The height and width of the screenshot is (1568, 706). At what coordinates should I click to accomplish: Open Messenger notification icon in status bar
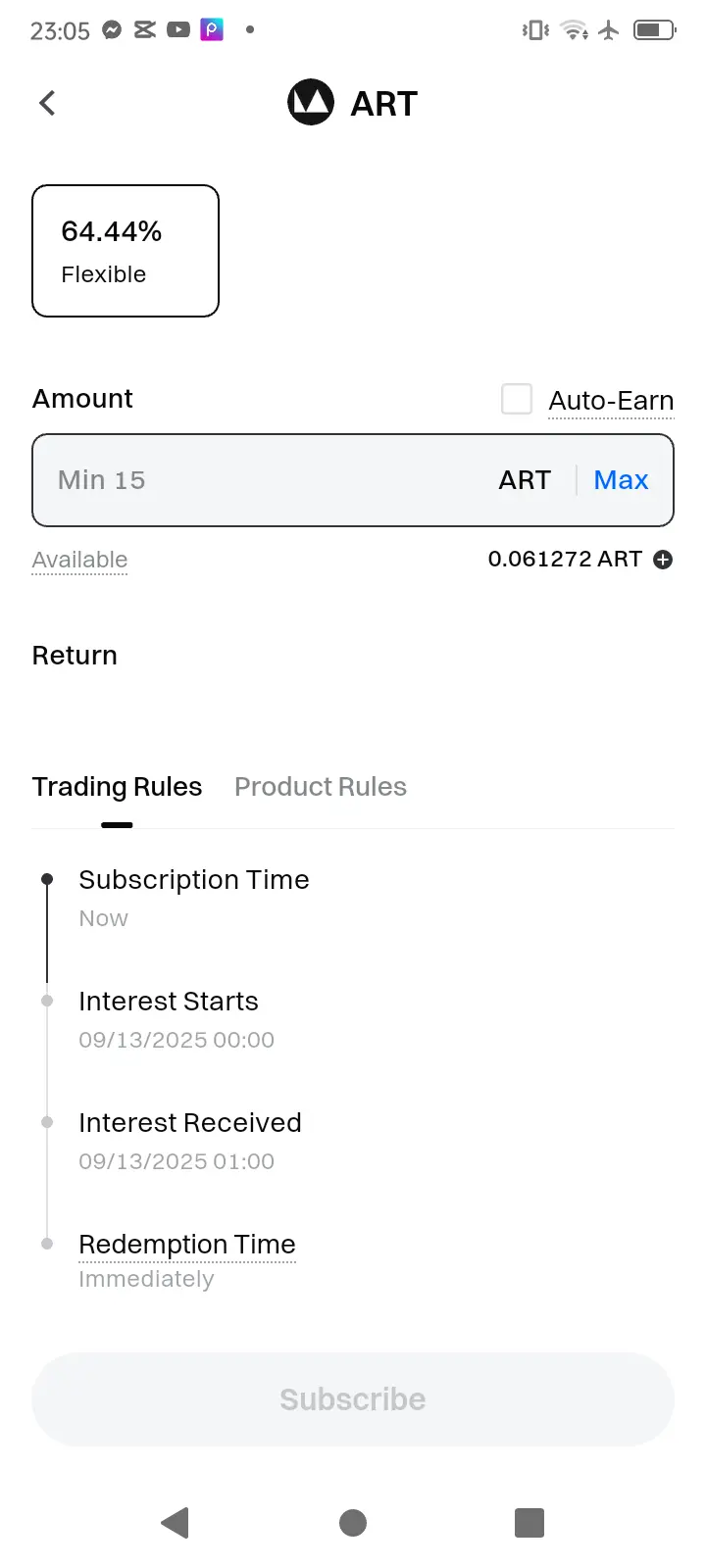coord(112,30)
